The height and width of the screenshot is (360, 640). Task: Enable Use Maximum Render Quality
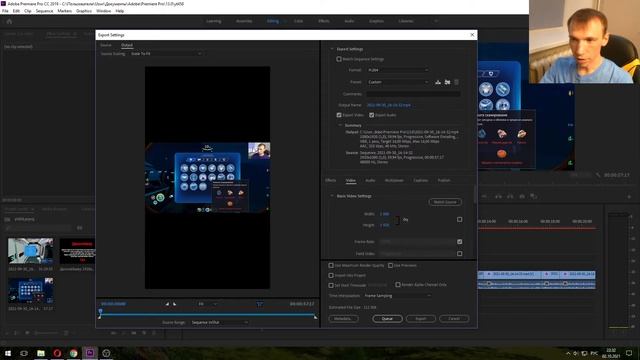[331, 265]
